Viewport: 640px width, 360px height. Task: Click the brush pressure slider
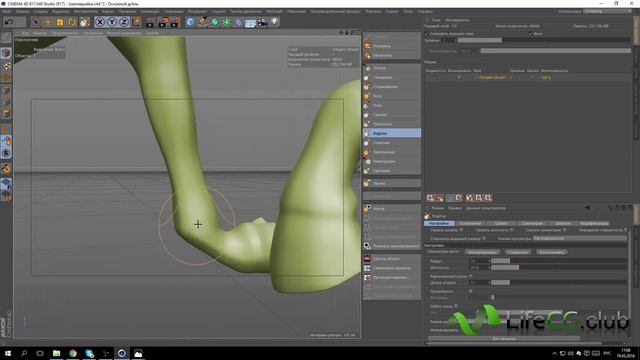pos(559,268)
